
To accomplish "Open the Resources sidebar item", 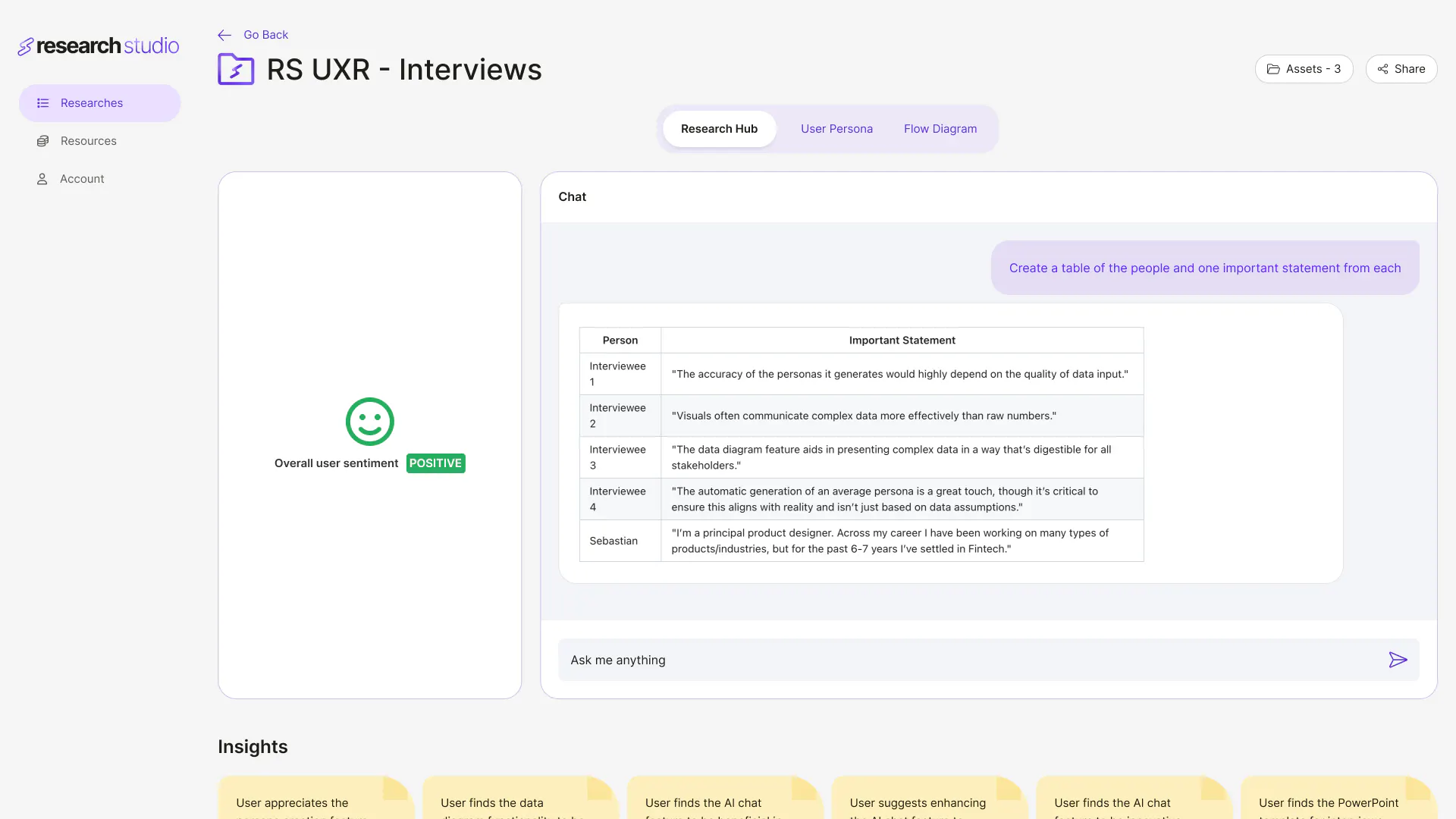I will (x=99, y=141).
